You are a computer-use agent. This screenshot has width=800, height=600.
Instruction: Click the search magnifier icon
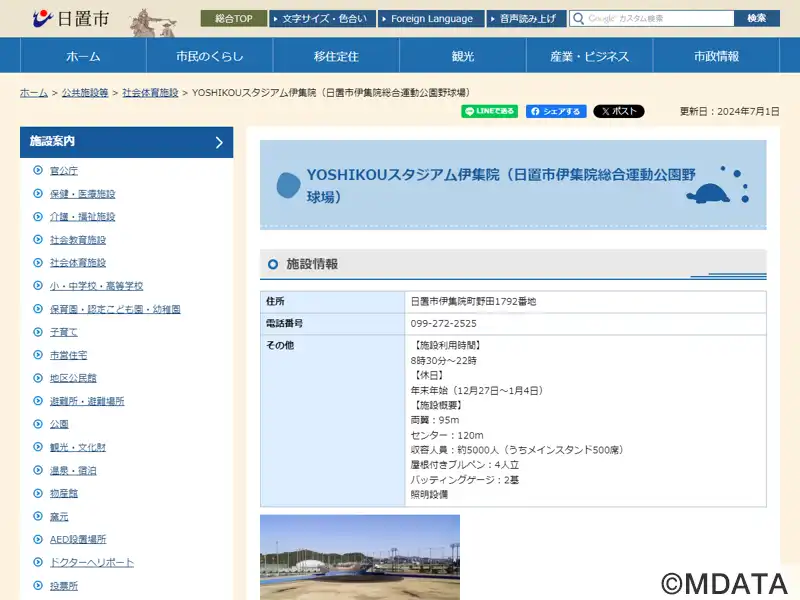tap(578, 18)
